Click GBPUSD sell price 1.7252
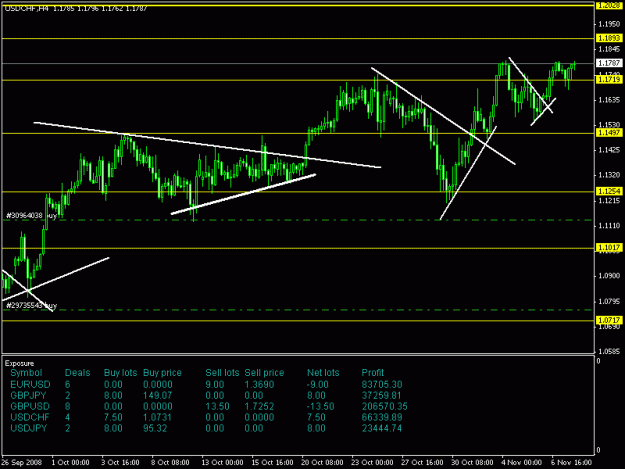Screen dimensions: 625x469 pos(259,406)
